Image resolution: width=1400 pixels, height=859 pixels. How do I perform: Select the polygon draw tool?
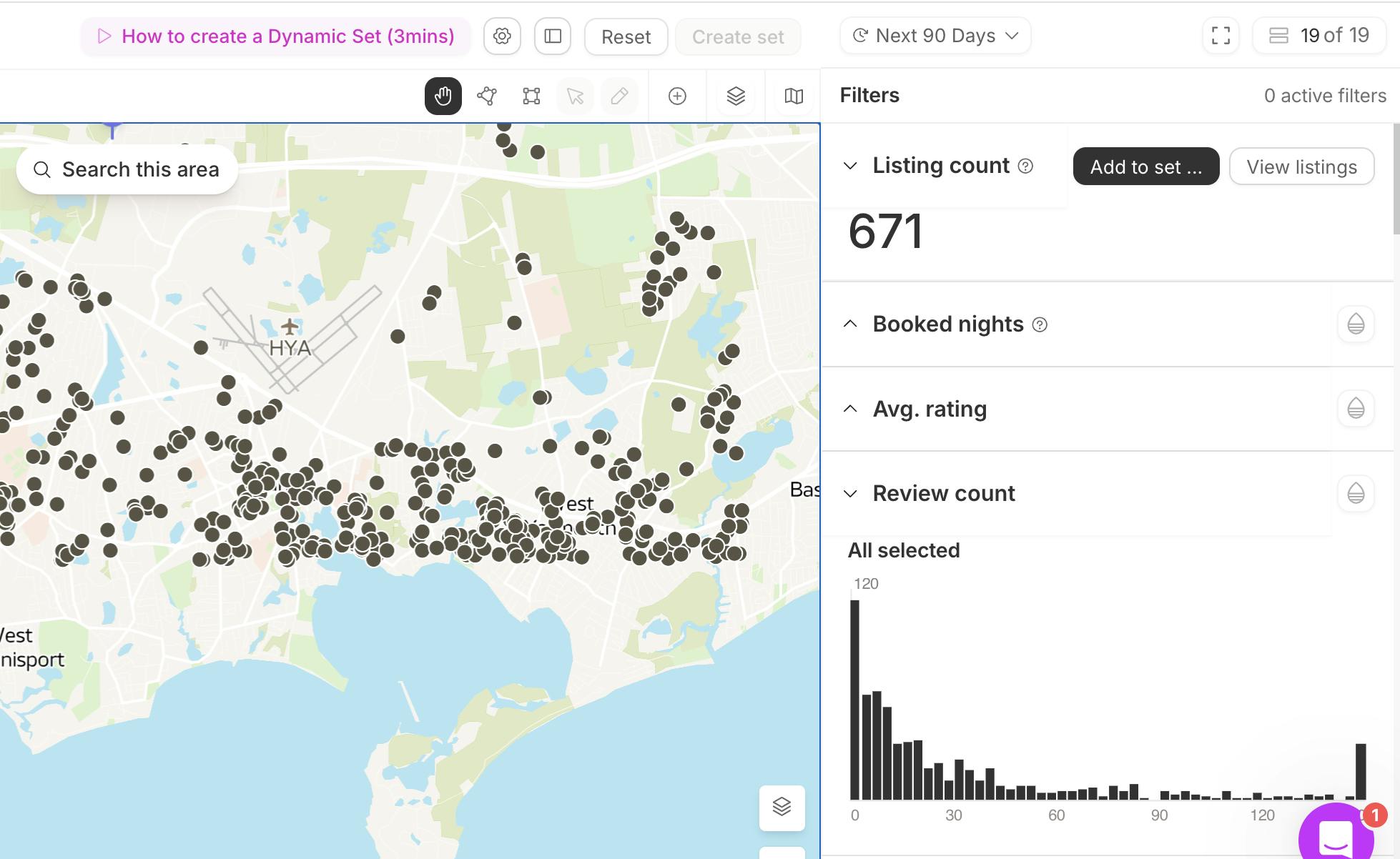487,96
